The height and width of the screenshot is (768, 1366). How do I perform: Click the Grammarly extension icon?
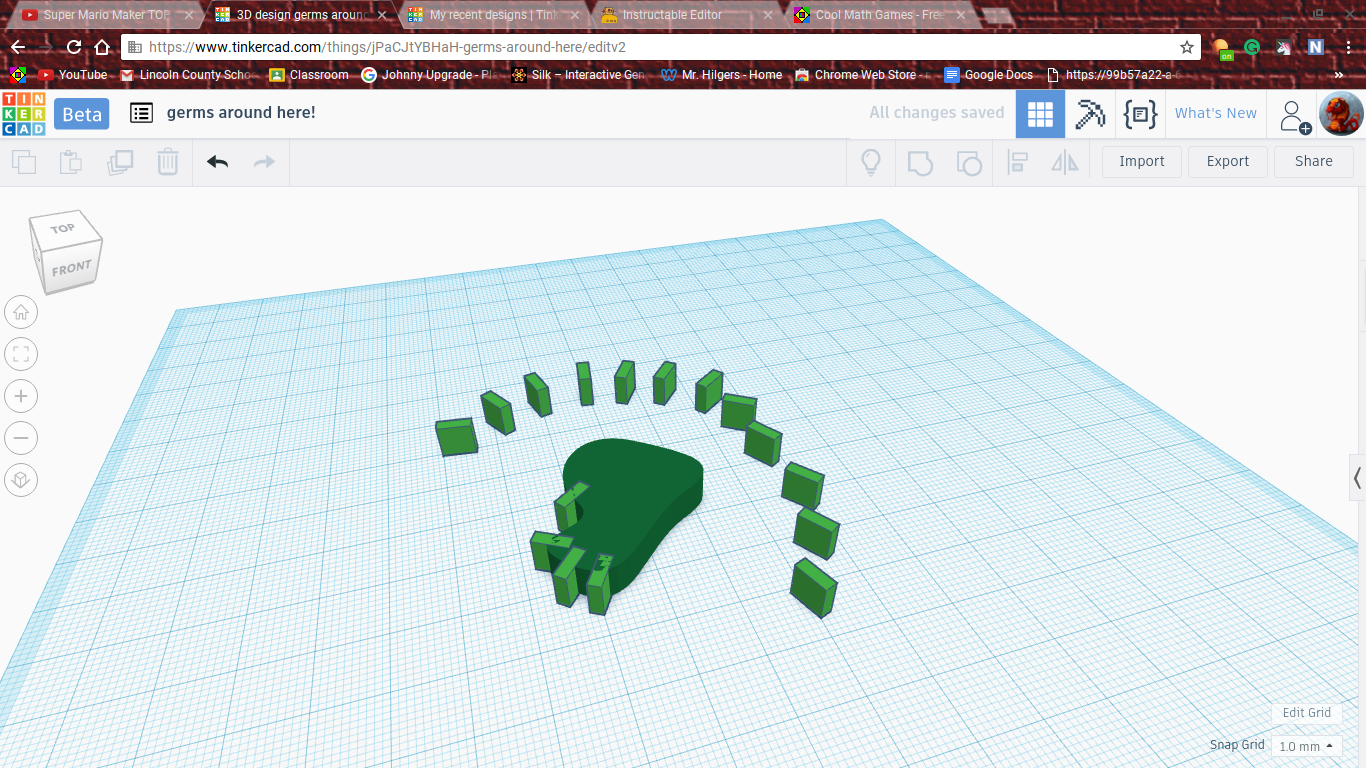click(x=1252, y=47)
